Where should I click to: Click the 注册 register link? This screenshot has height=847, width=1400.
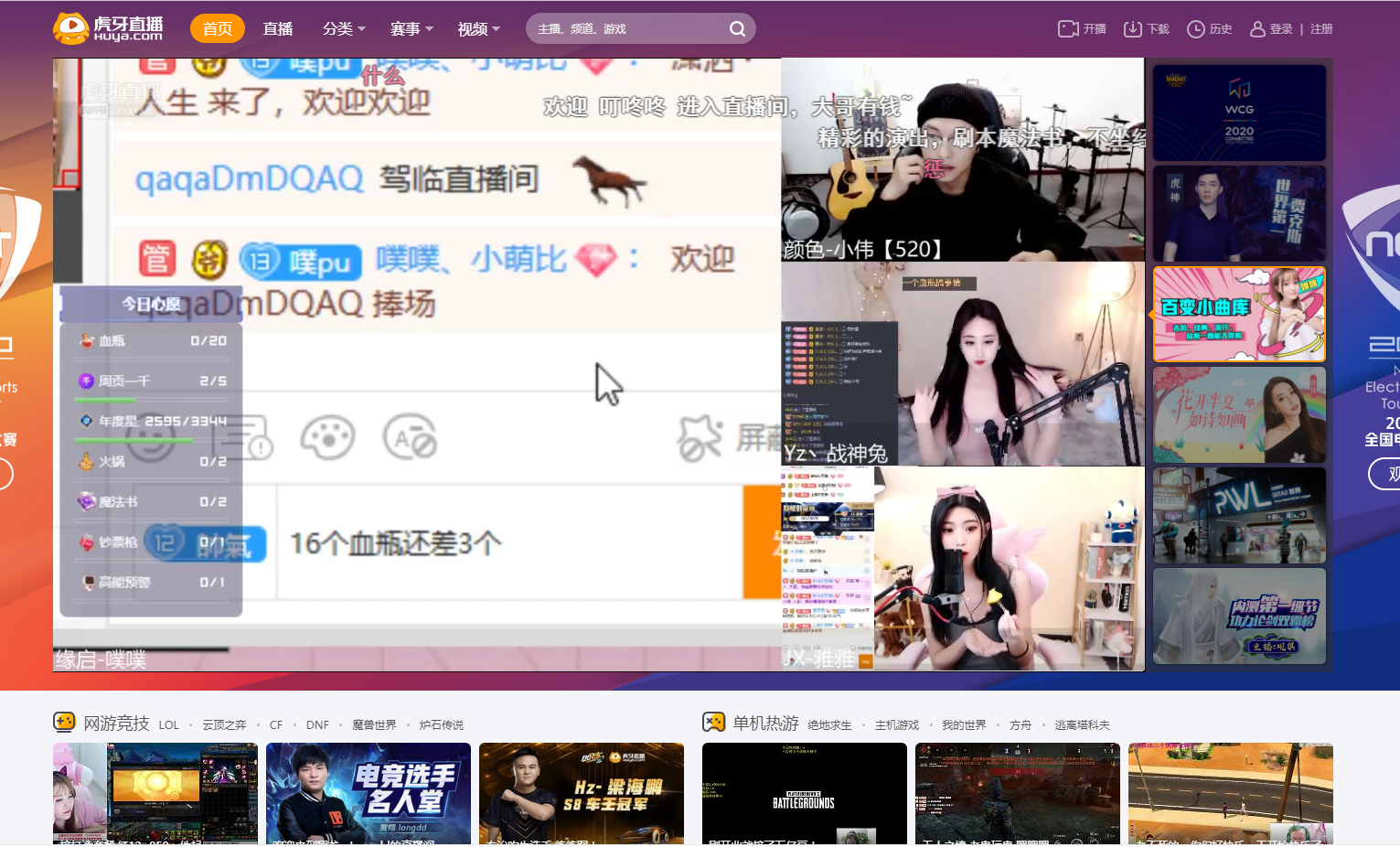point(1321,29)
